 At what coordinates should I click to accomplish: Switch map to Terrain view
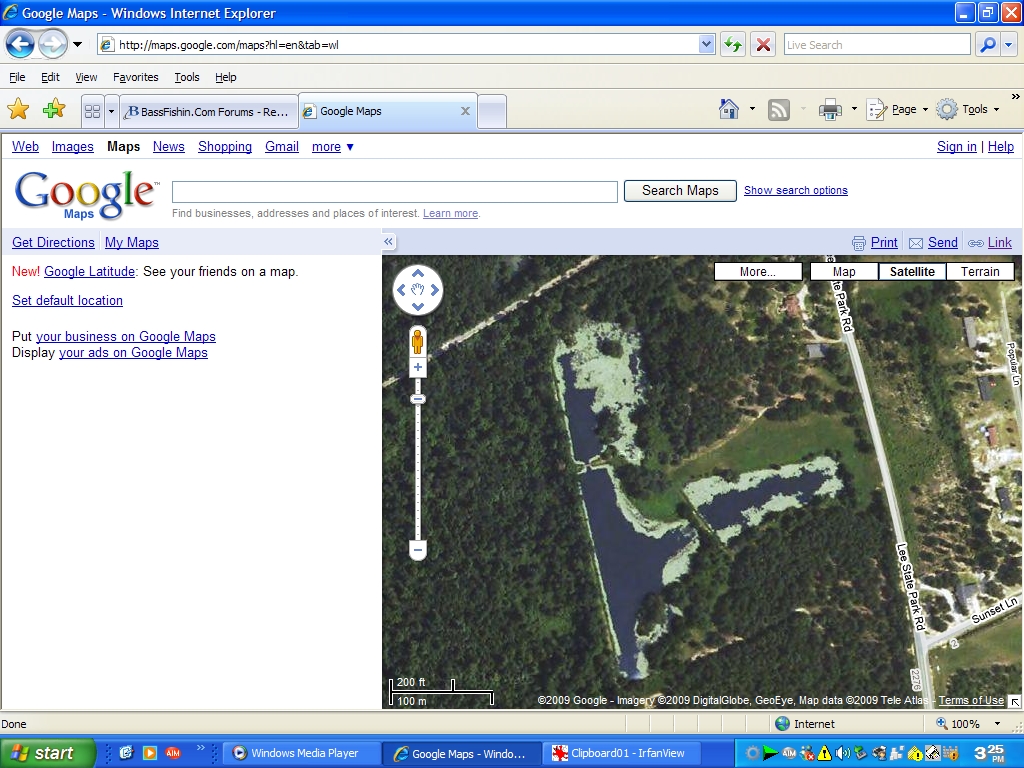pyautogui.click(x=980, y=271)
